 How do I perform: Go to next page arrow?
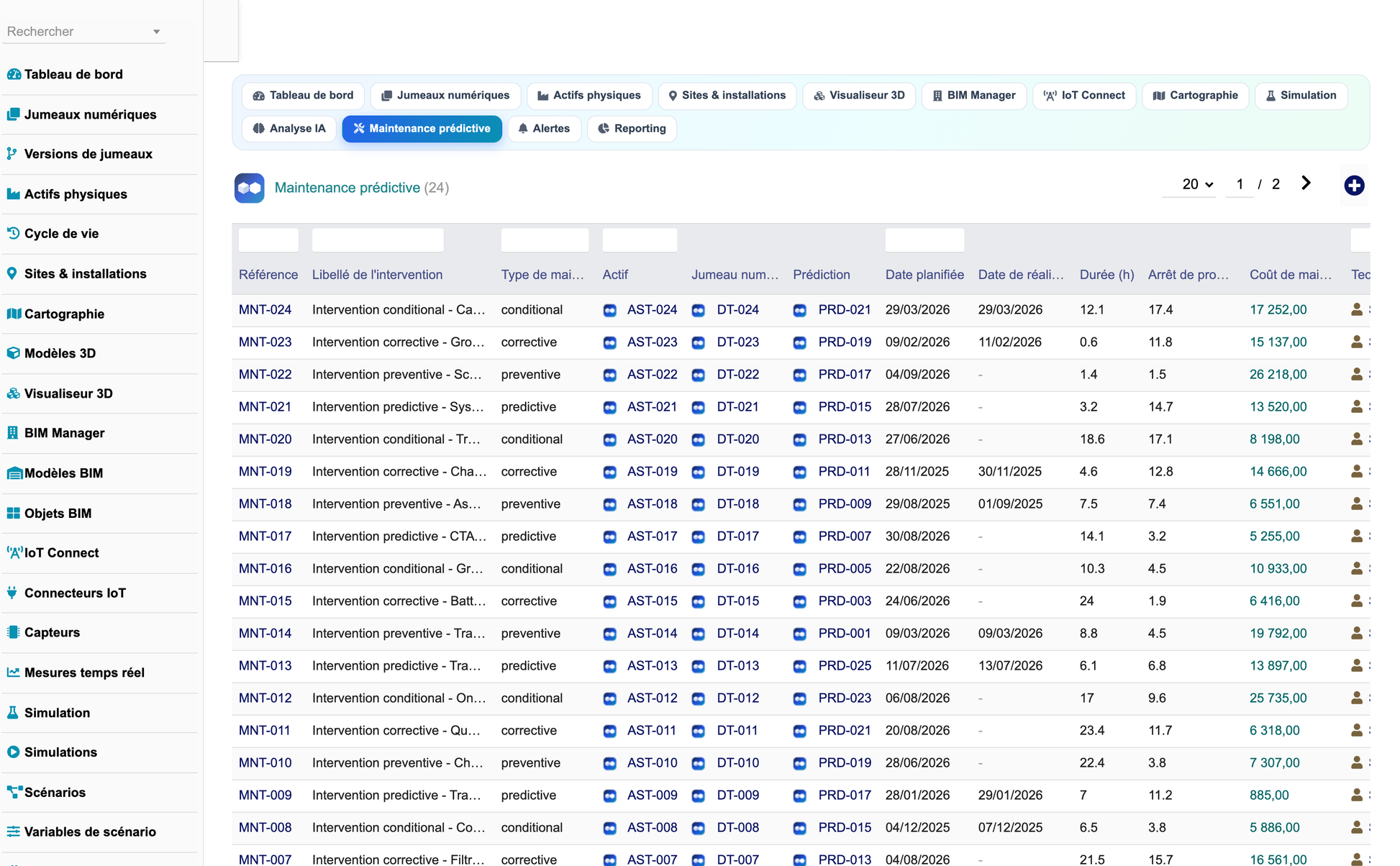(x=1306, y=183)
